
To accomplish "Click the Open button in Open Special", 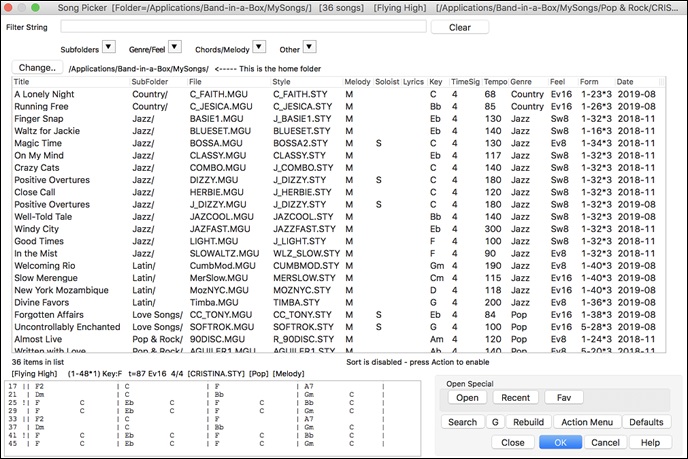I will click(467, 398).
